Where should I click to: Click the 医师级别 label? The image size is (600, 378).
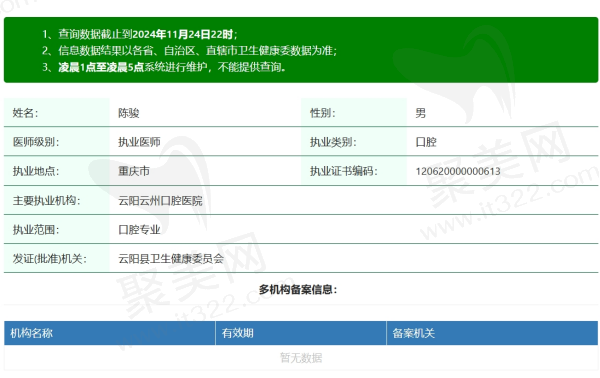[36, 142]
